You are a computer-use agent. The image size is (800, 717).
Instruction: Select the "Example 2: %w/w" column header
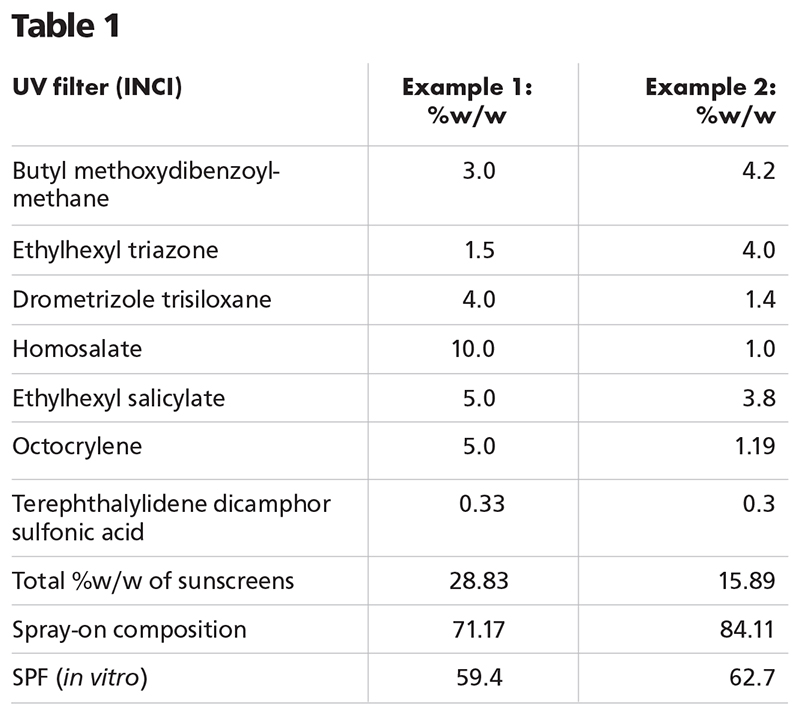(x=710, y=101)
